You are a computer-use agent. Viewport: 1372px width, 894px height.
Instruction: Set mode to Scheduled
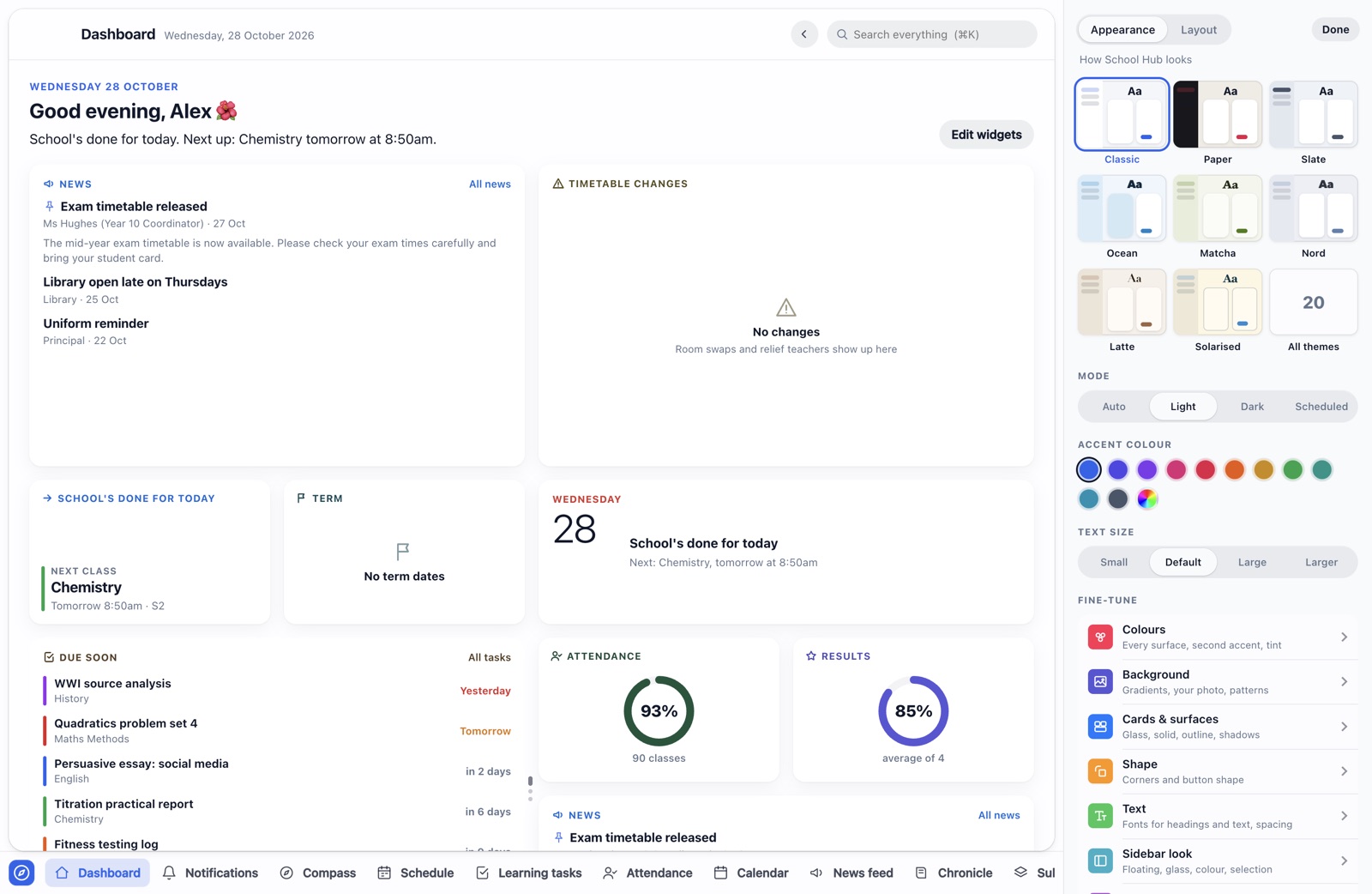1321,407
